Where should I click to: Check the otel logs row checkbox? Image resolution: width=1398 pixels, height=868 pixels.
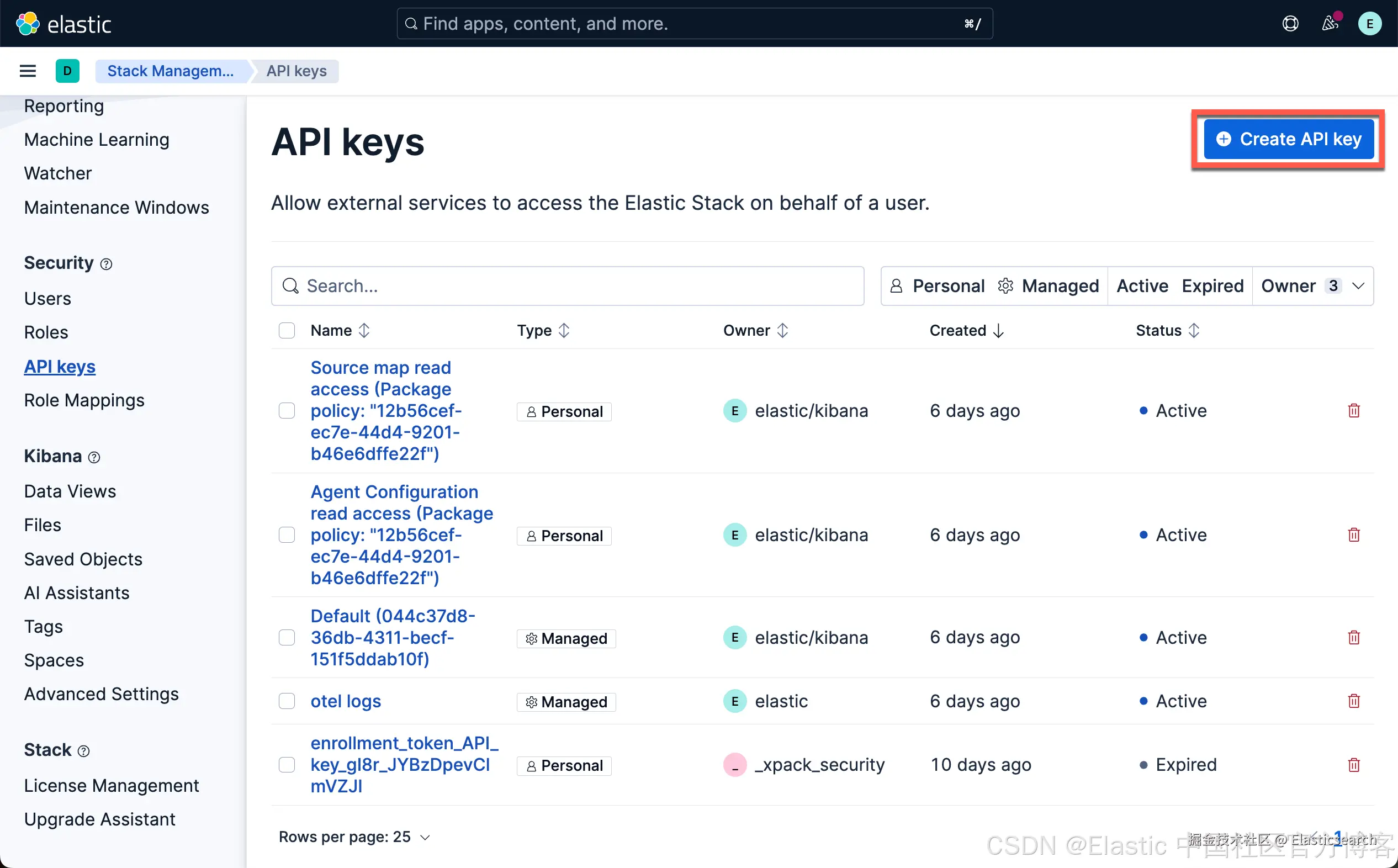[287, 701]
